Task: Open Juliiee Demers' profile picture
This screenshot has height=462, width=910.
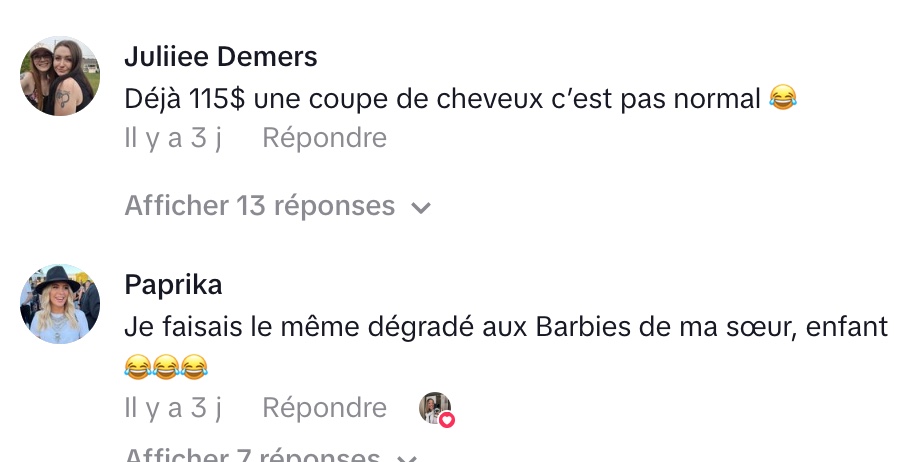Action: click(60, 76)
